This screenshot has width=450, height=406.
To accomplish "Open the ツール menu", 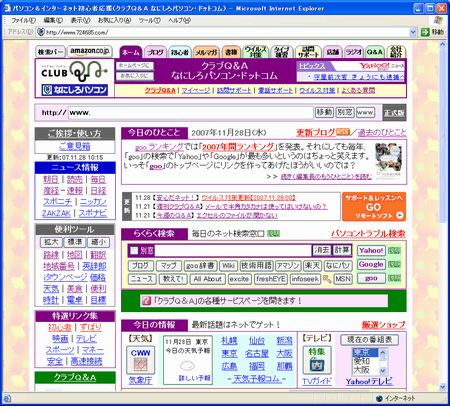I will [x=149, y=20].
